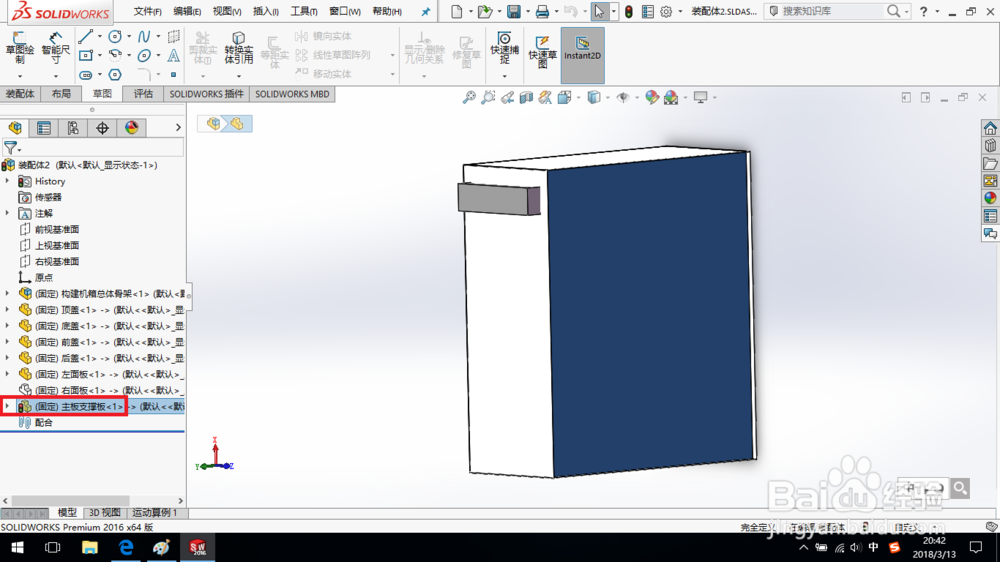Toggle Hide/Show Items eye icon
Screen dimensions: 1000x562
pyautogui.click(x=623, y=97)
